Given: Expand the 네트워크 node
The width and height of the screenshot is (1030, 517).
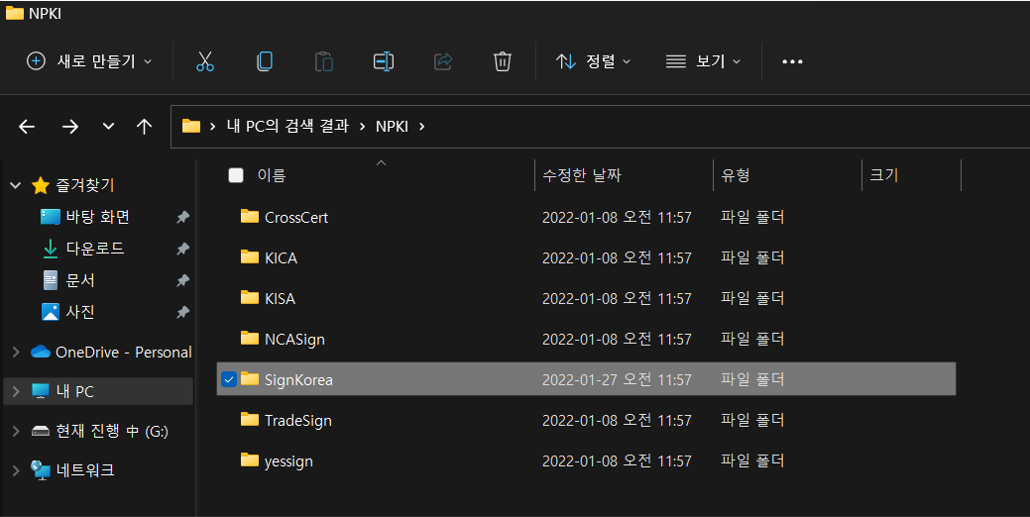Looking at the screenshot, I should click(16, 470).
